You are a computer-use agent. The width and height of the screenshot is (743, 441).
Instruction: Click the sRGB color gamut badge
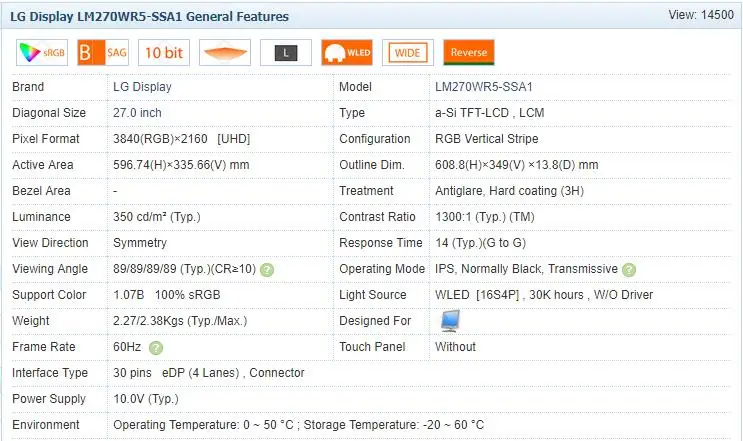click(42, 53)
